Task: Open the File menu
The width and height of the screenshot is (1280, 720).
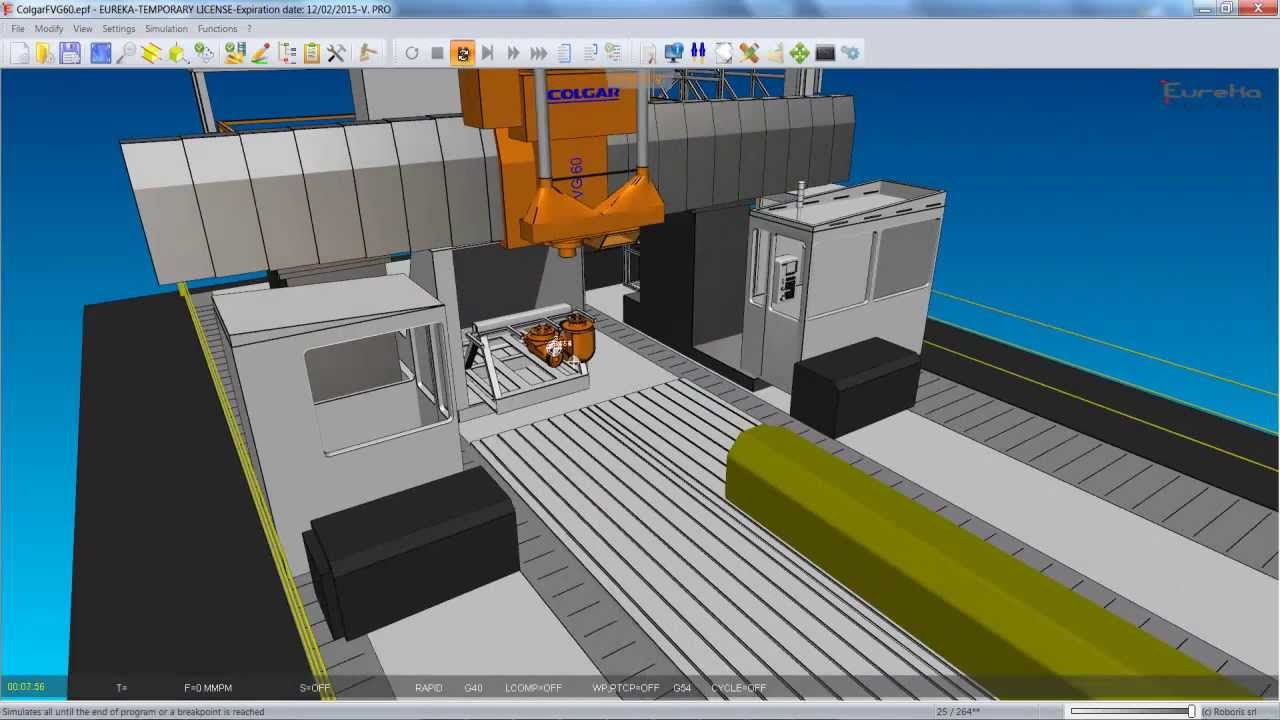Action: (18, 29)
